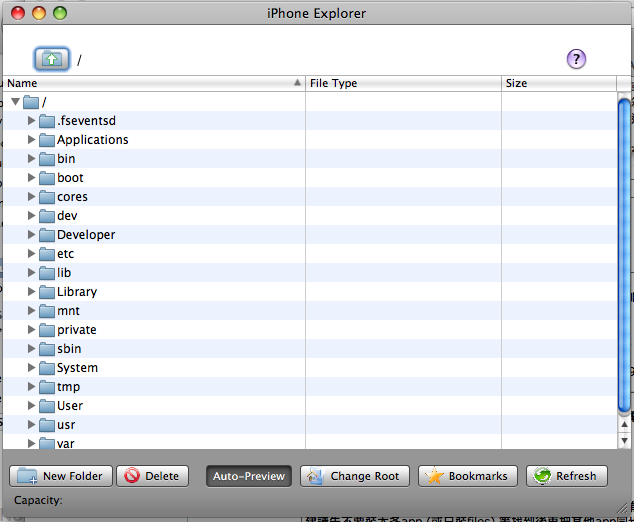Select the 'private' row text
This screenshot has height=522, width=634.
click(x=77, y=330)
